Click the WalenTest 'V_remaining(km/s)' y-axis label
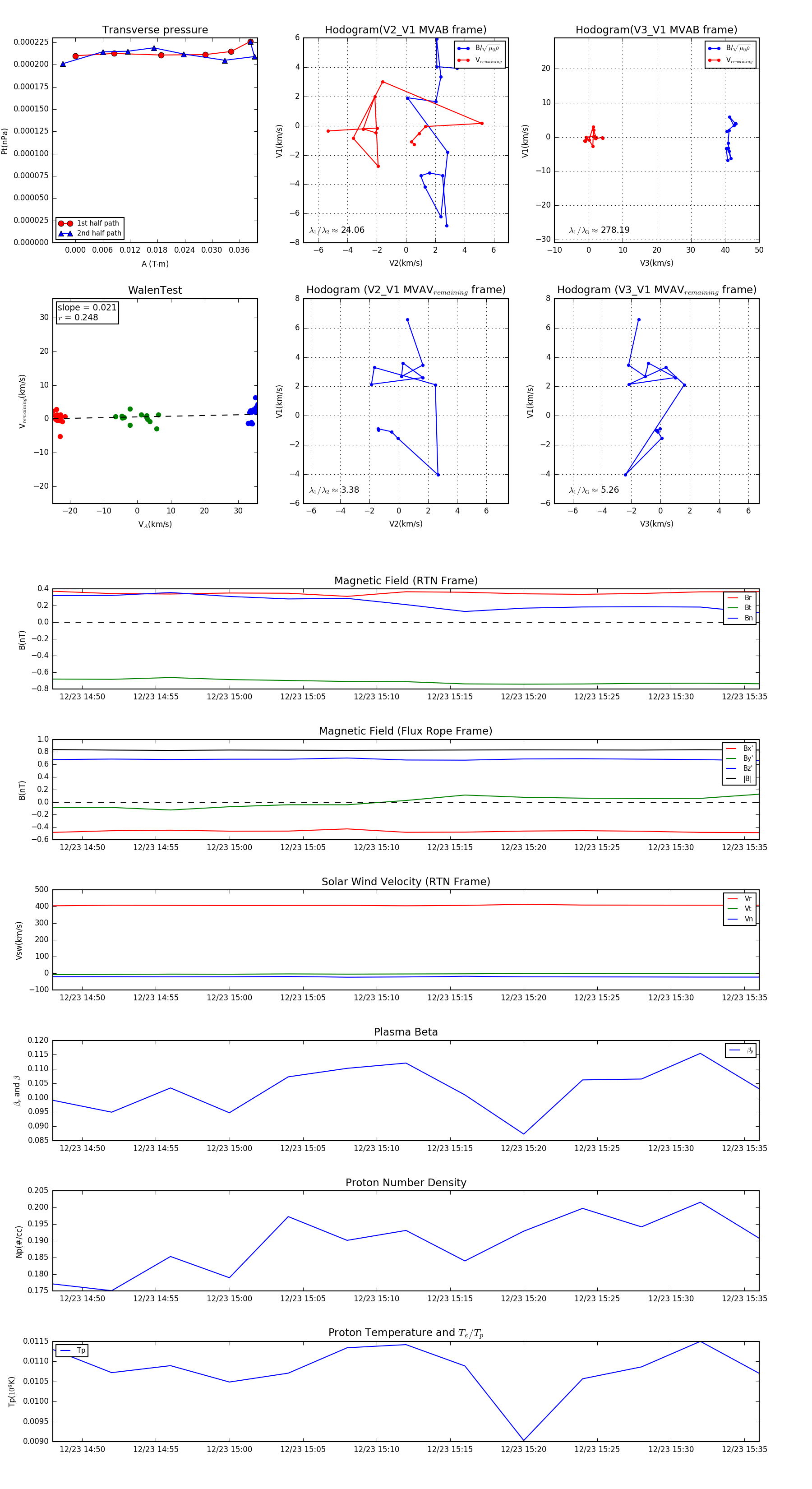 pos(22,401)
